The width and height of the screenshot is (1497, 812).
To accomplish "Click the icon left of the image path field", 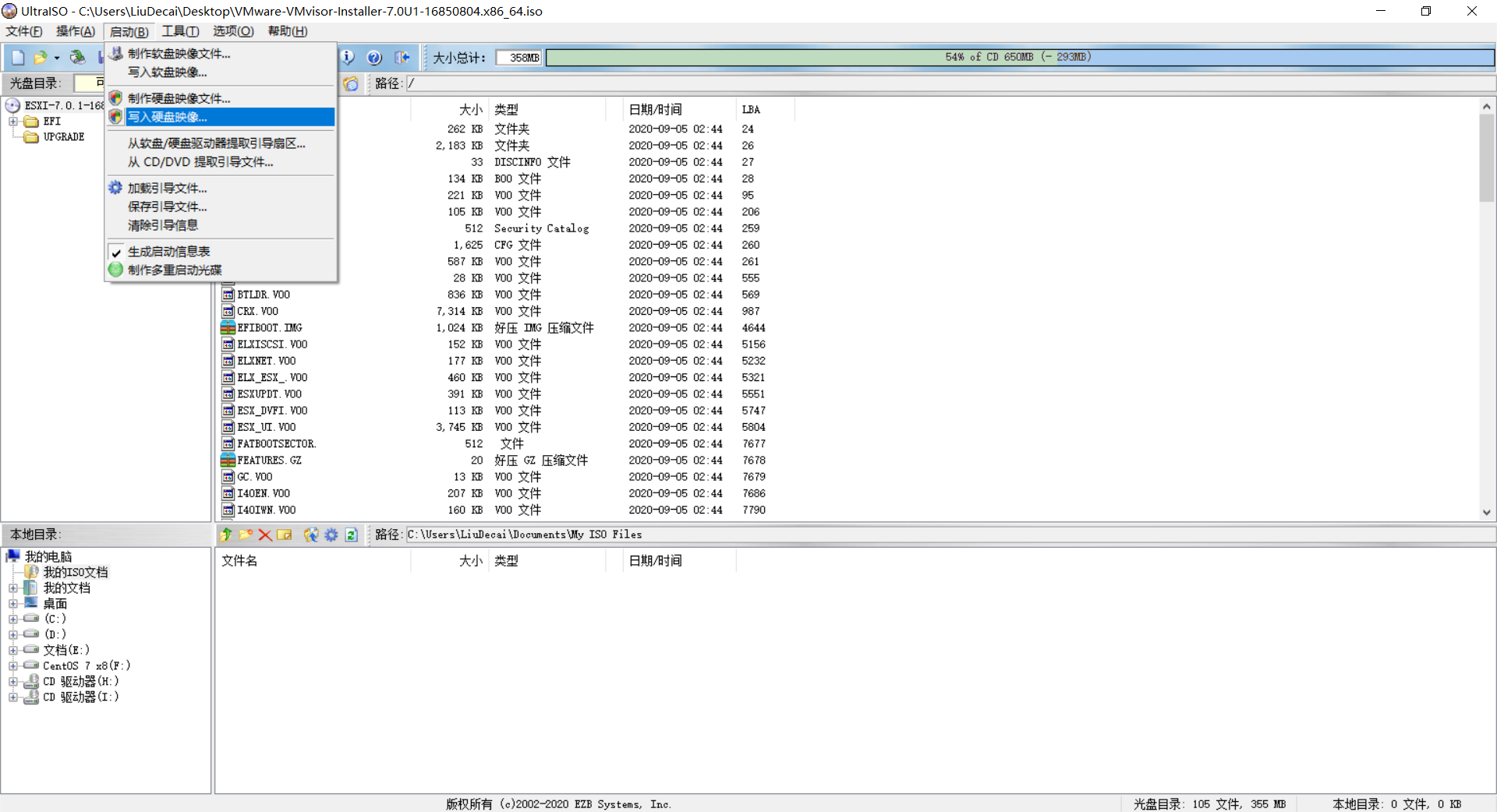I will point(351,83).
